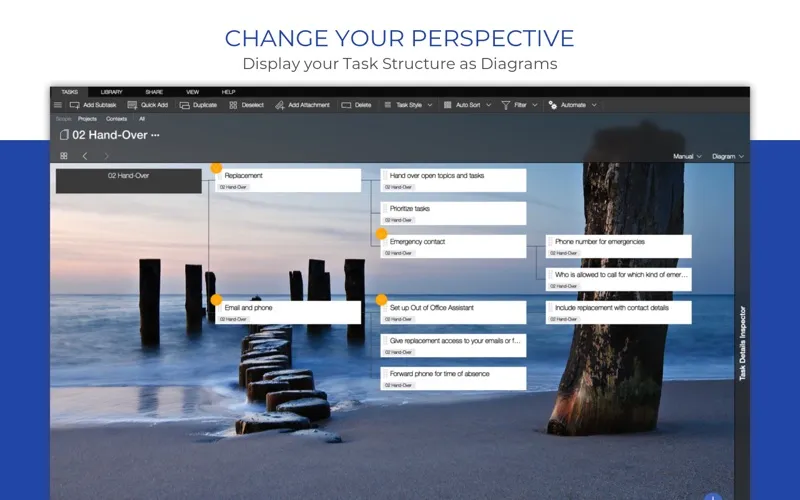Check the Emergency contact checkbox
The image size is (800, 500).
click(386, 242)
